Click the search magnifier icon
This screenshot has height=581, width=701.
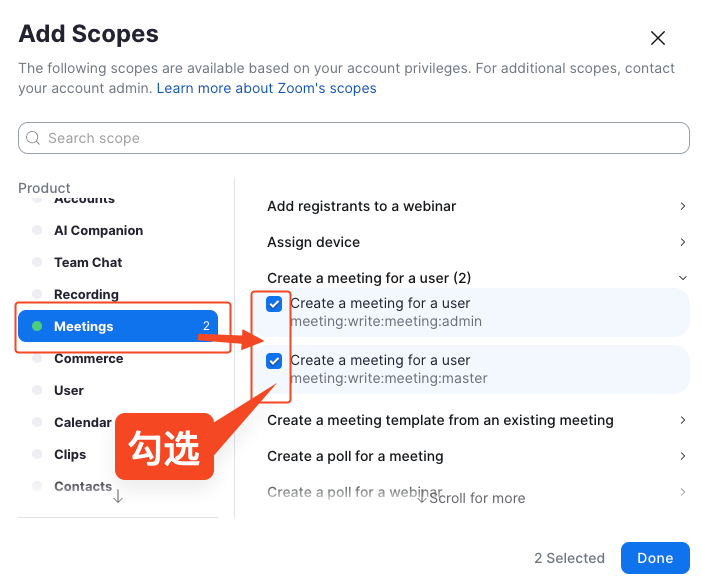(x=34, y=138)
